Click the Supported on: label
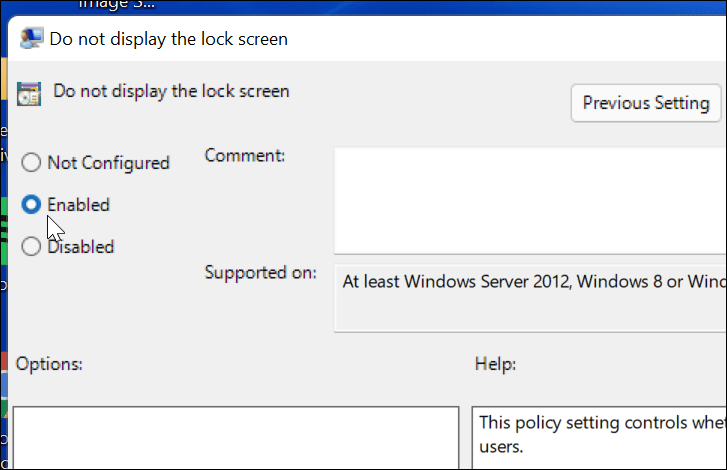727x470 pixels. [x=261, y=272]
